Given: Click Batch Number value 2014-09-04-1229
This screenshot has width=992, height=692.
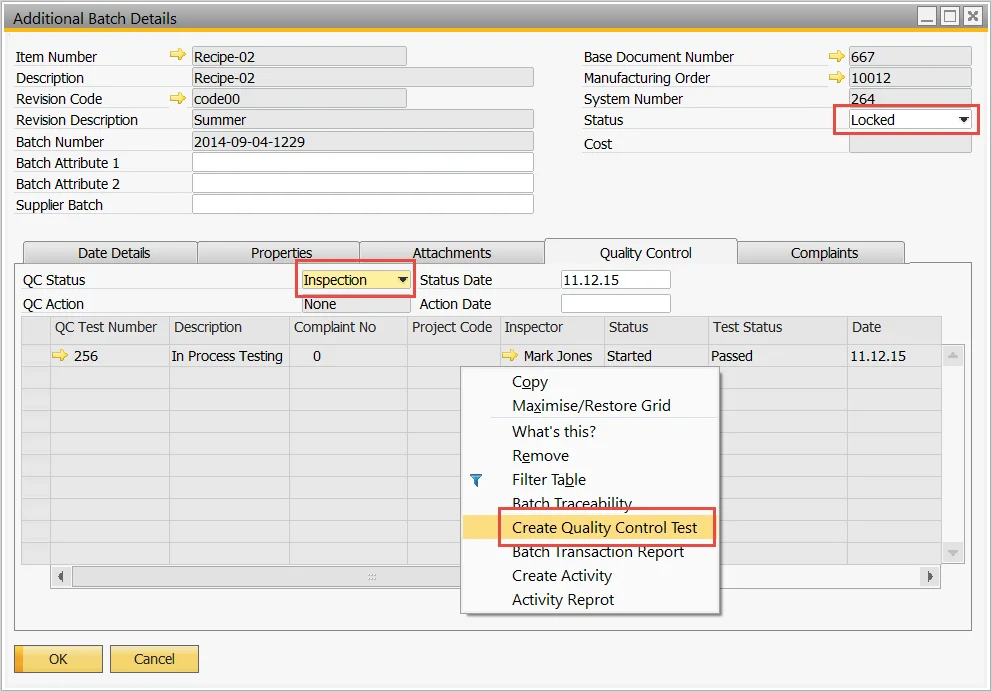Looking at the screenshot, I should coord(363,141).
